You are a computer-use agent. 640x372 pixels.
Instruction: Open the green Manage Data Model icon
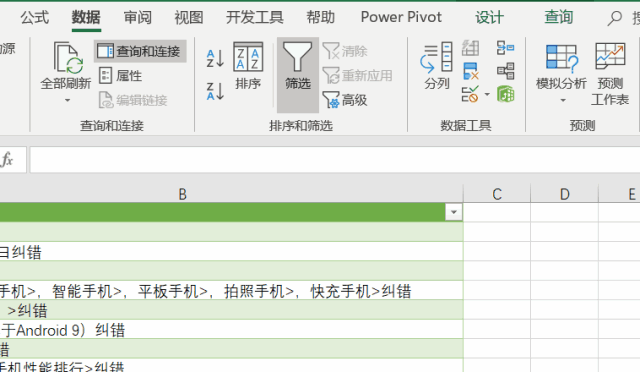click(x=506, y=94)
